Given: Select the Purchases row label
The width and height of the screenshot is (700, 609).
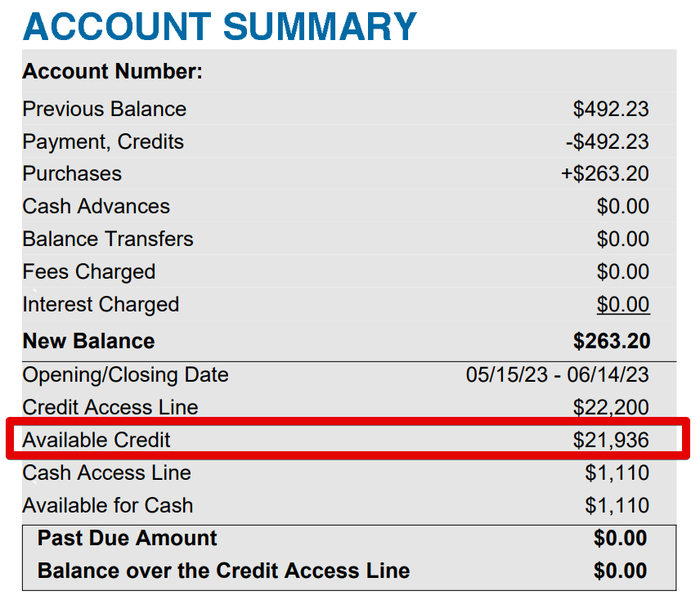Looking at the screenshot, I should point(72,174).
